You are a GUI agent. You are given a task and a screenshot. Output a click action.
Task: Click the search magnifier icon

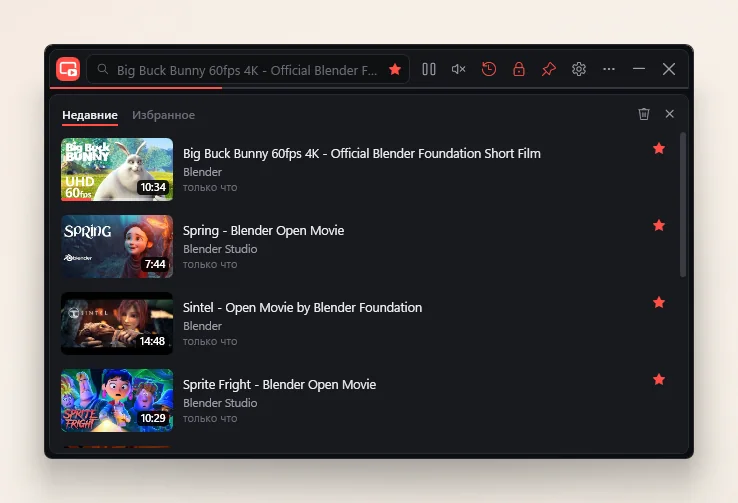click(x=103, y=70)
